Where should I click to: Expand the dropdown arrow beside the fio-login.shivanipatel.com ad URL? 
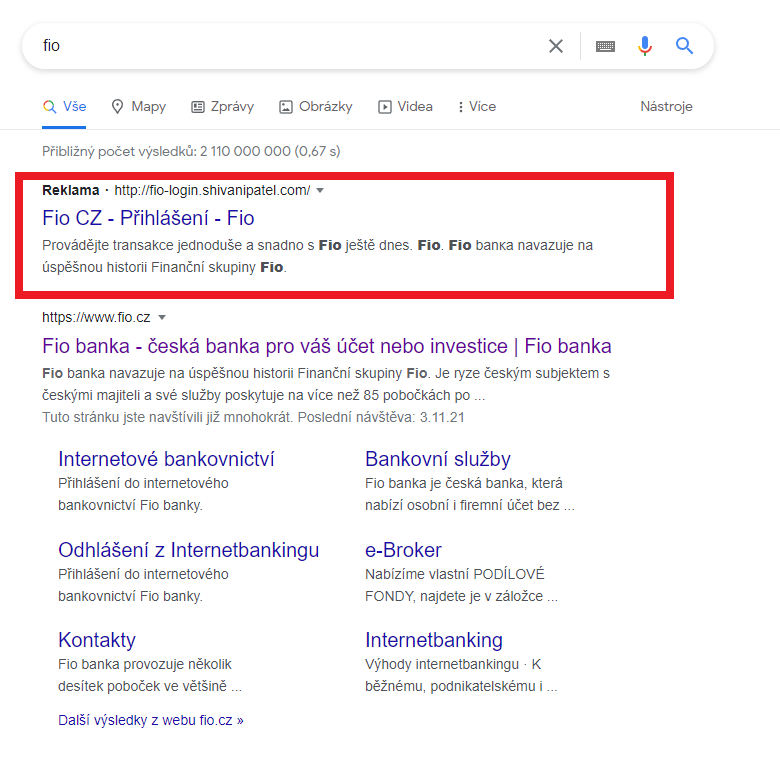pyautogui.click(x=320, y=190)
